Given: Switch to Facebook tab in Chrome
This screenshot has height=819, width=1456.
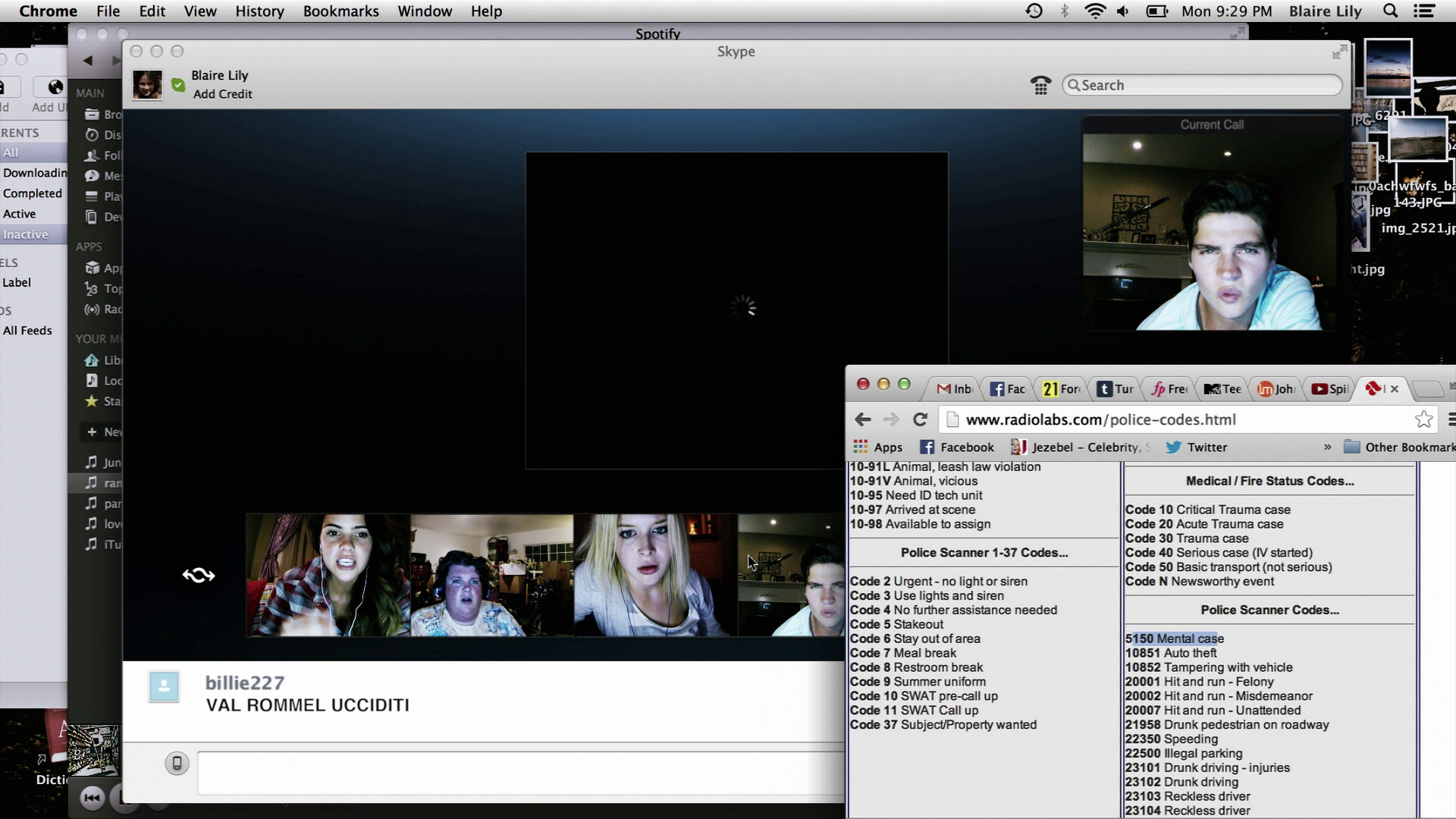Looking at the screenshot, I should coord(1007,389).
